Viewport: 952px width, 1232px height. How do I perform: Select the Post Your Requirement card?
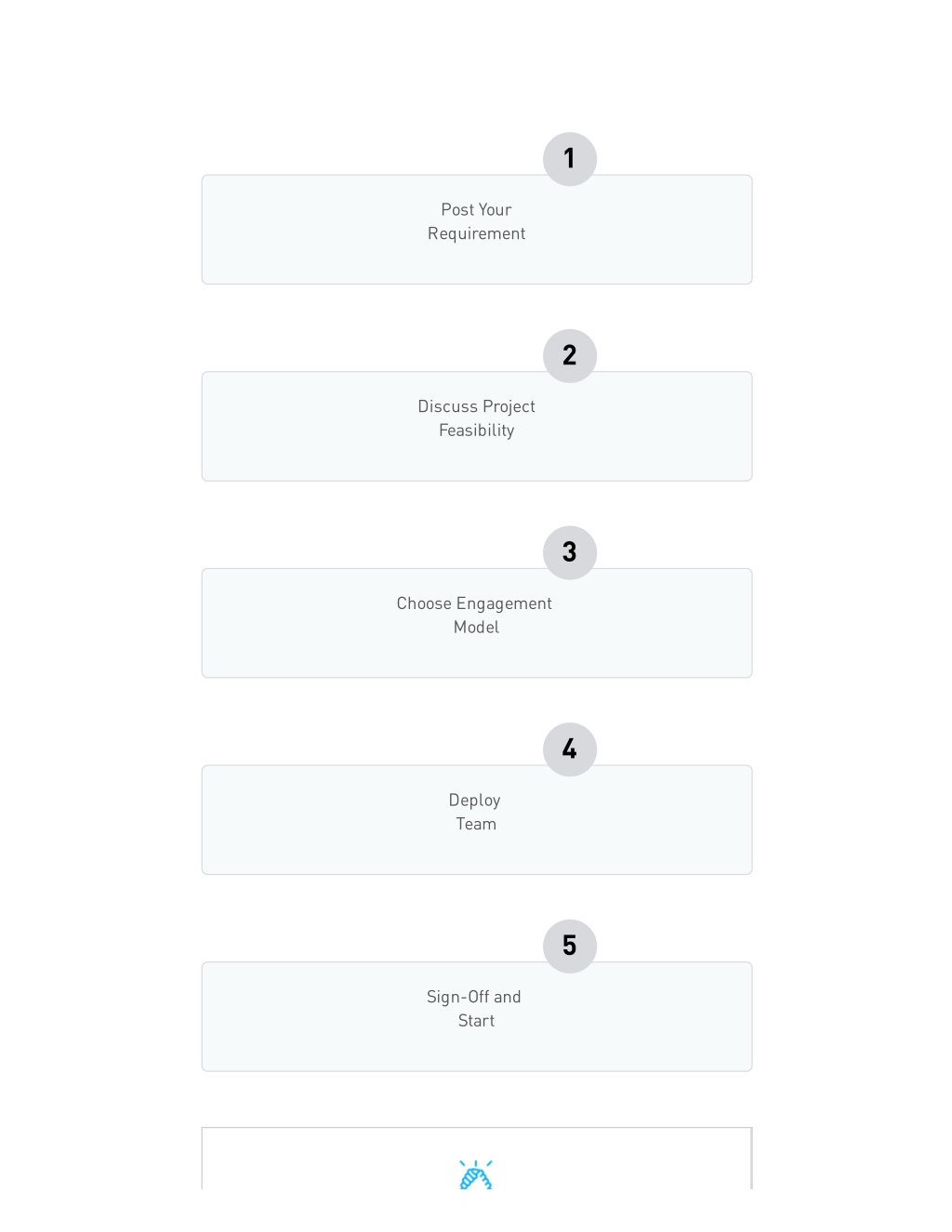tap(477, 230)
